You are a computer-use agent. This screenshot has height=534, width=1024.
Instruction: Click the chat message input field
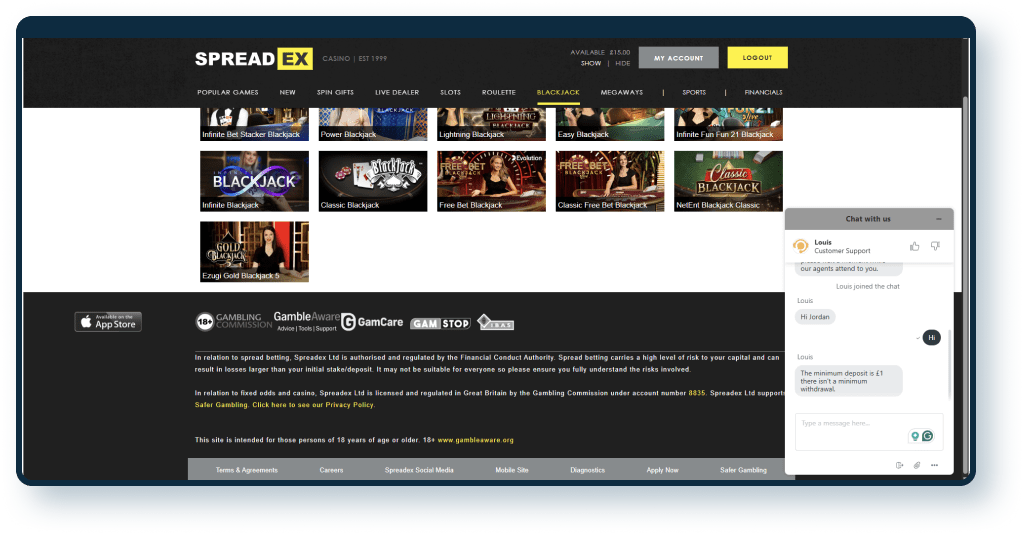point(869,432)
